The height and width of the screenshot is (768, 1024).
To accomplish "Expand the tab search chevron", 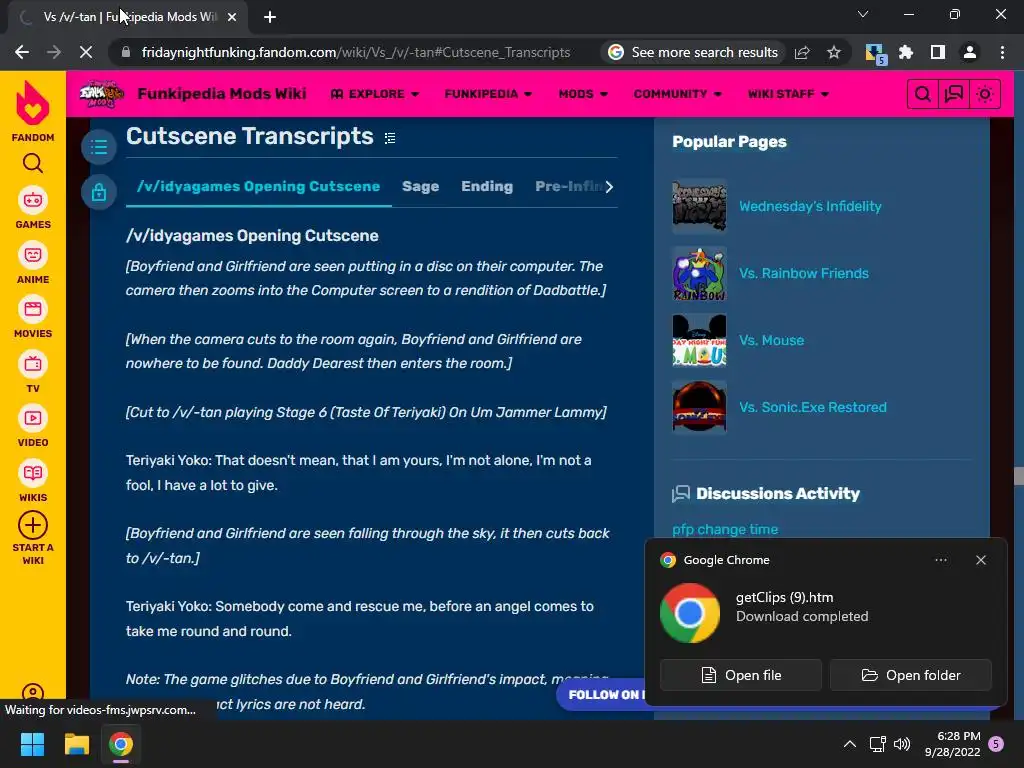I will point(863,14).
